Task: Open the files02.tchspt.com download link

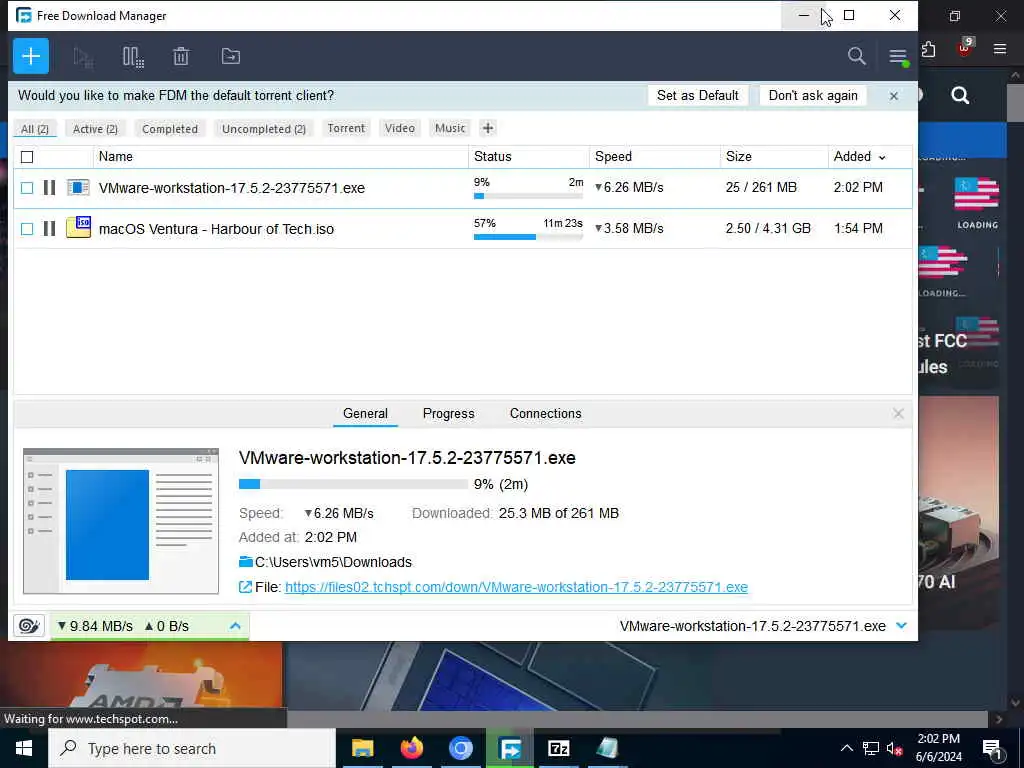Action: (x=517, y=587)
